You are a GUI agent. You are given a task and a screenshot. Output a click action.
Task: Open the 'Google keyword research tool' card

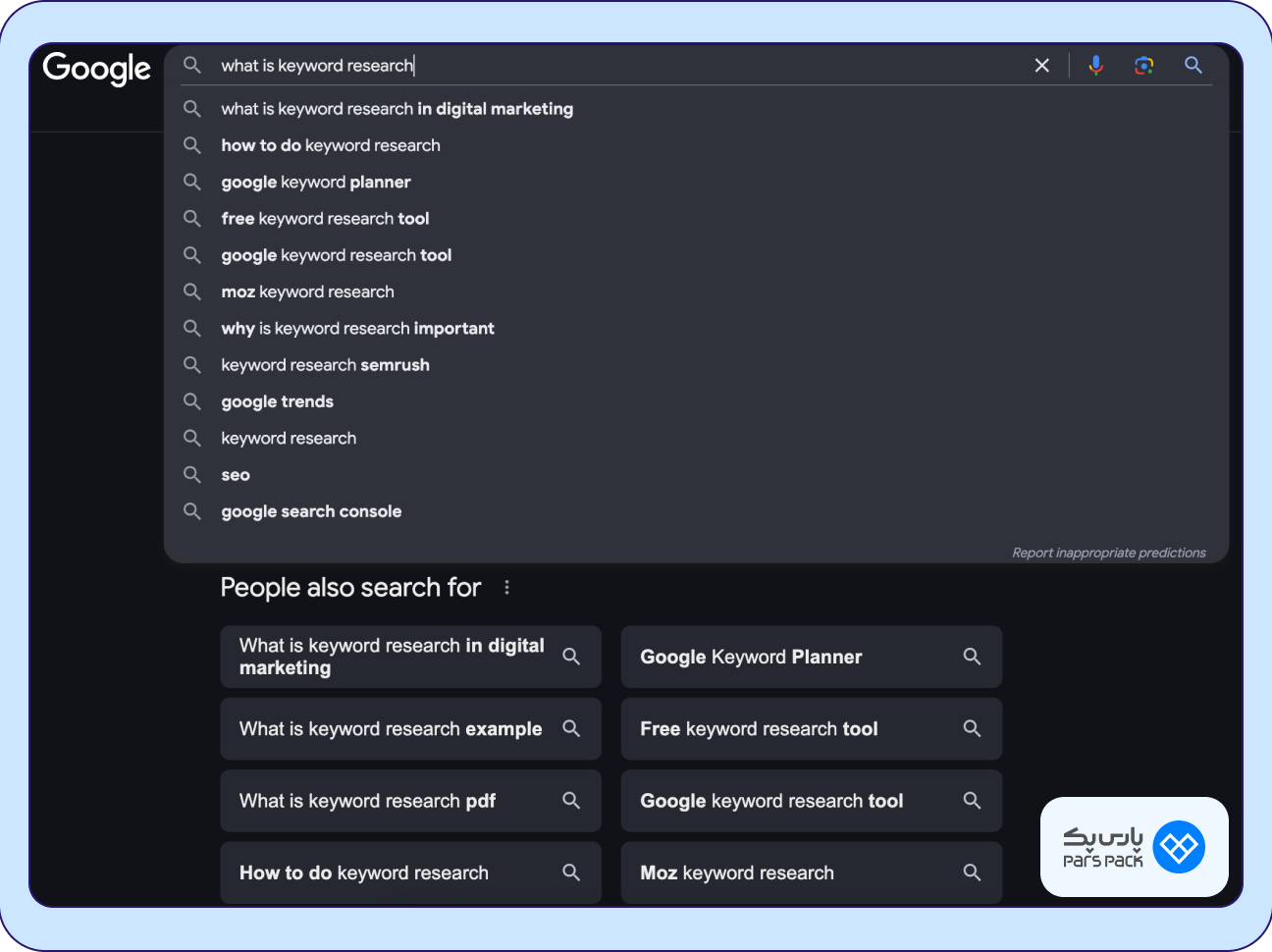click(x=811, y=801)
